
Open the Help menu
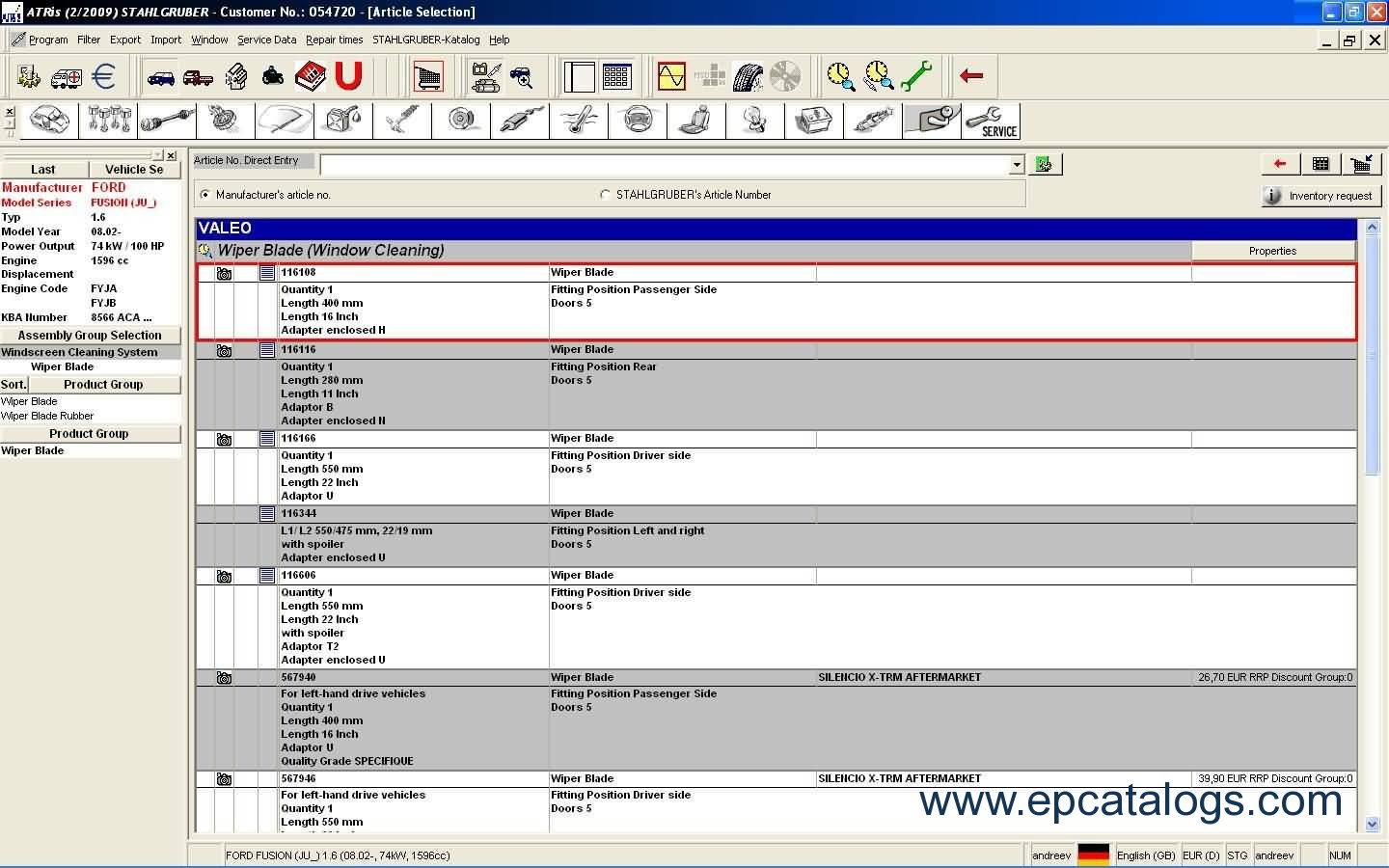pos(499,40)
